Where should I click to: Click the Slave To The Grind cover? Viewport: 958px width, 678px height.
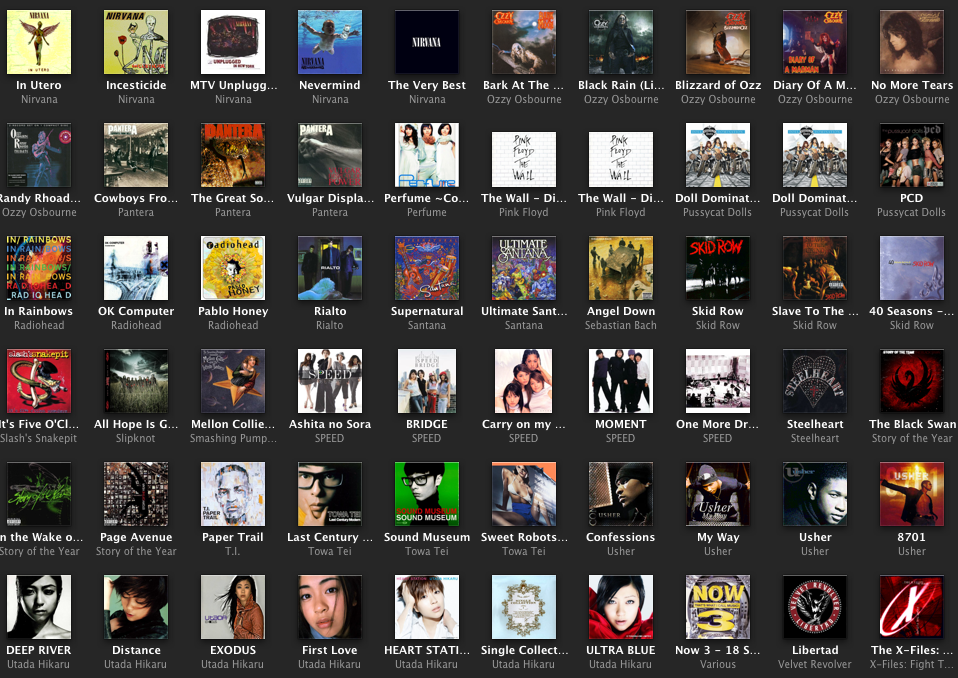point(815,268)
